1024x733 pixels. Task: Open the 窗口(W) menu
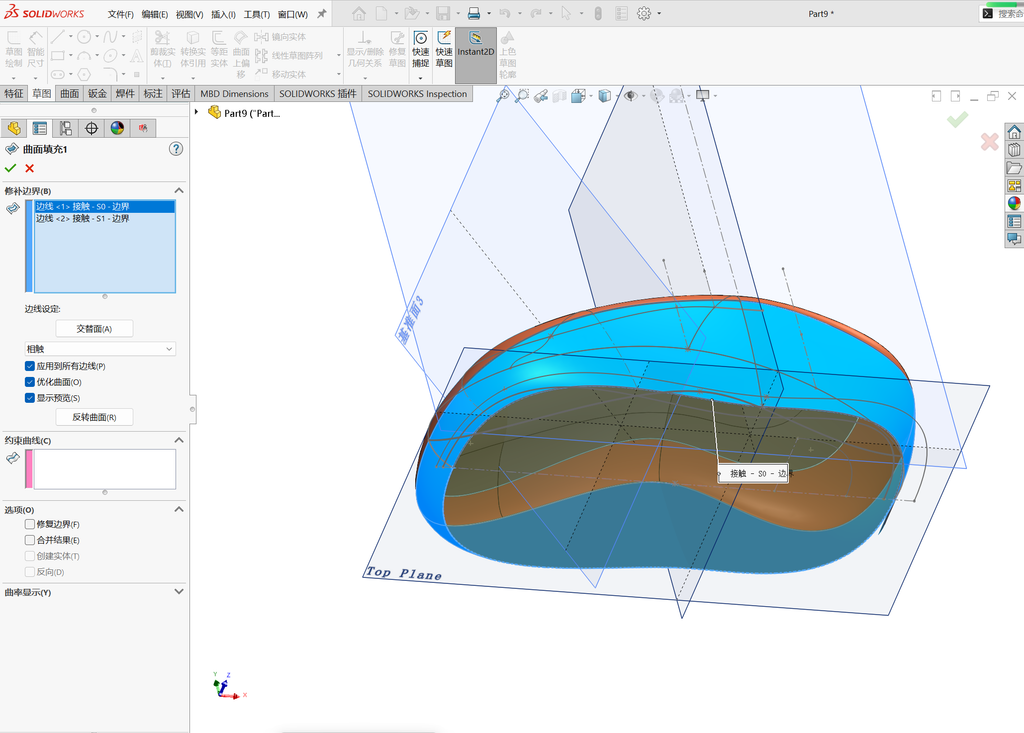point(293,14)
